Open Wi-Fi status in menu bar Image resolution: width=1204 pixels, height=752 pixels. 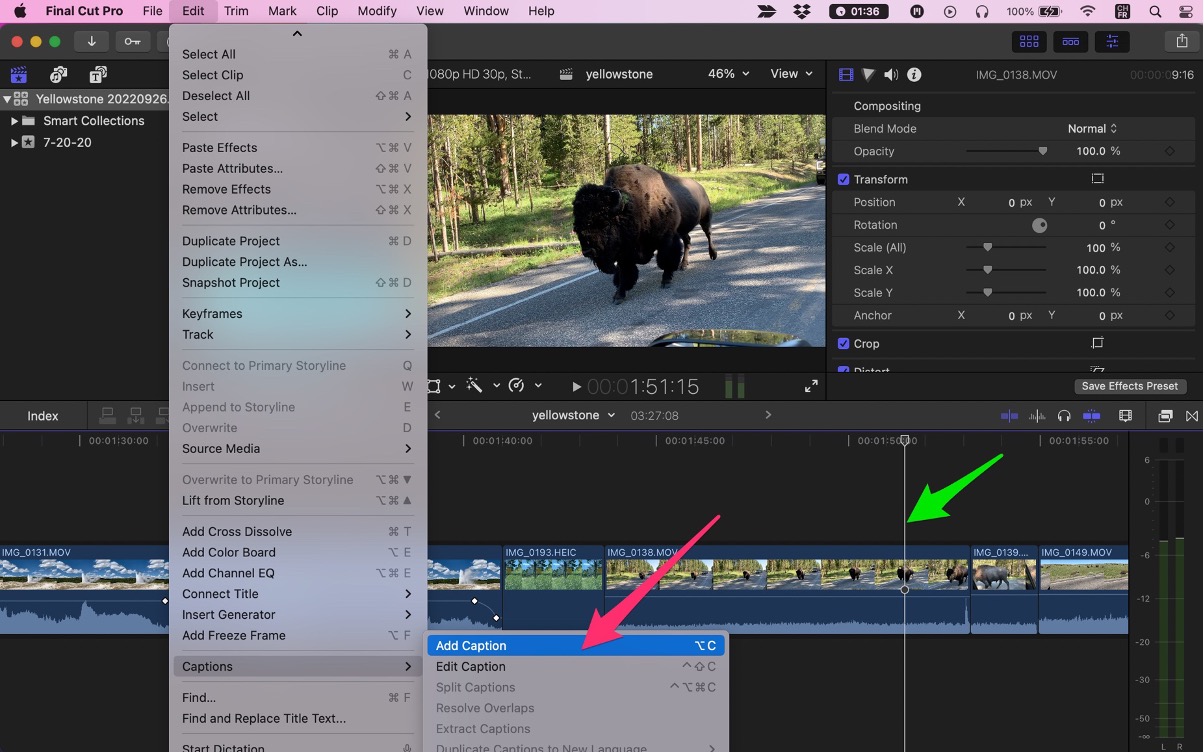pos(1088,11)
